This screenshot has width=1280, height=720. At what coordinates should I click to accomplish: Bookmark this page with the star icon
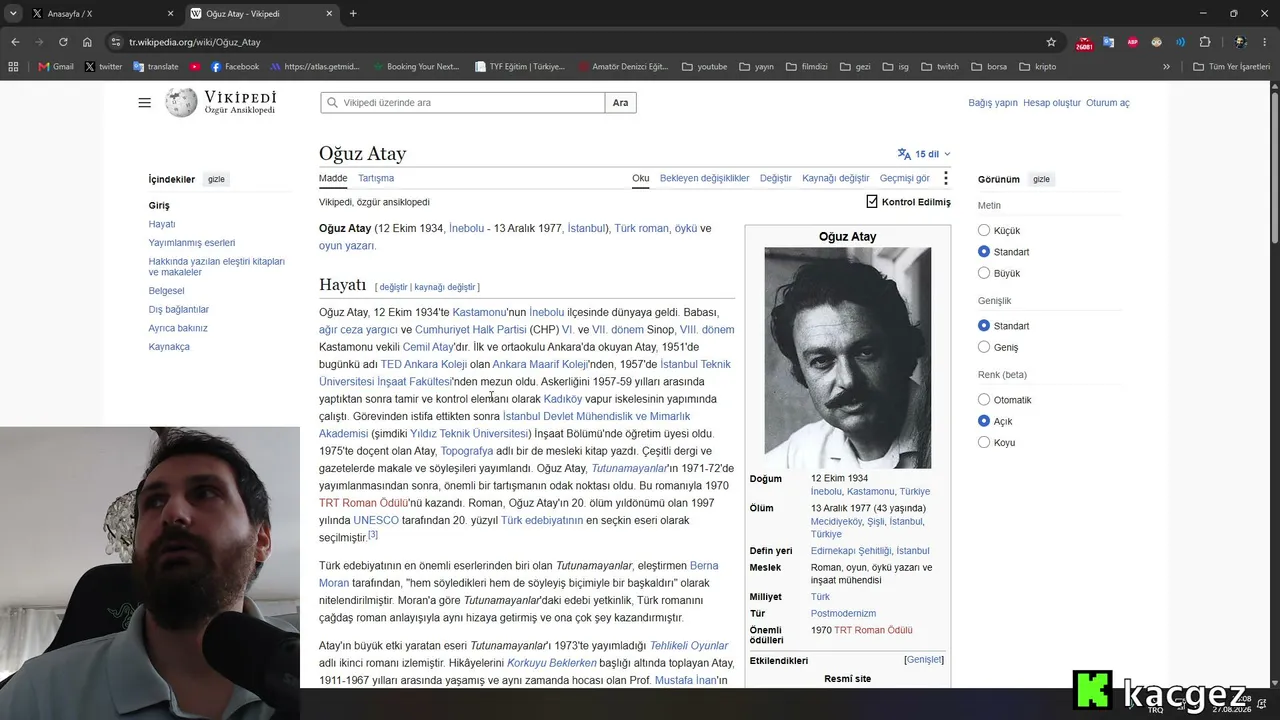(1051, 42)
